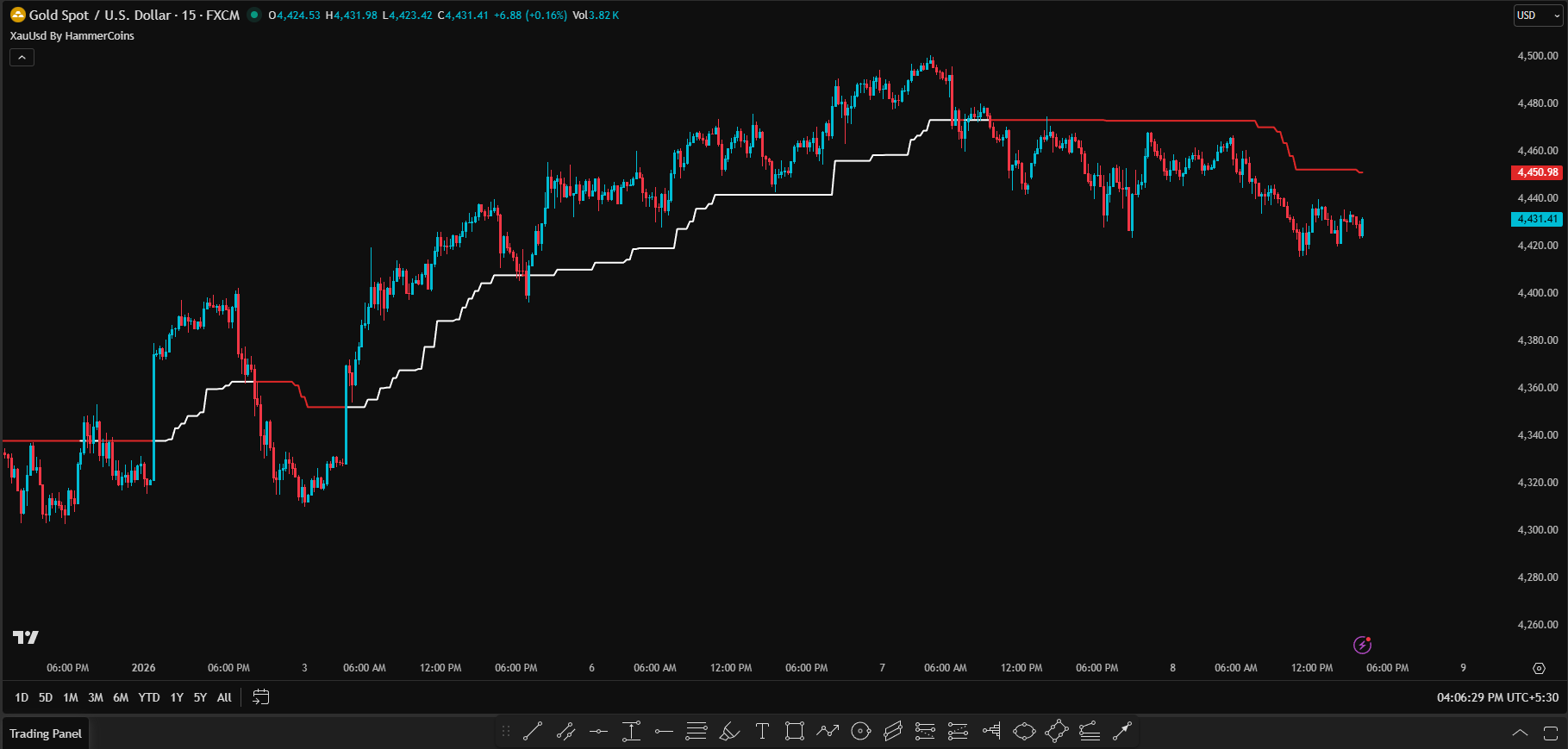Set range to 1Y
This screenshot has width=1568, height=749.
point(177,697)
